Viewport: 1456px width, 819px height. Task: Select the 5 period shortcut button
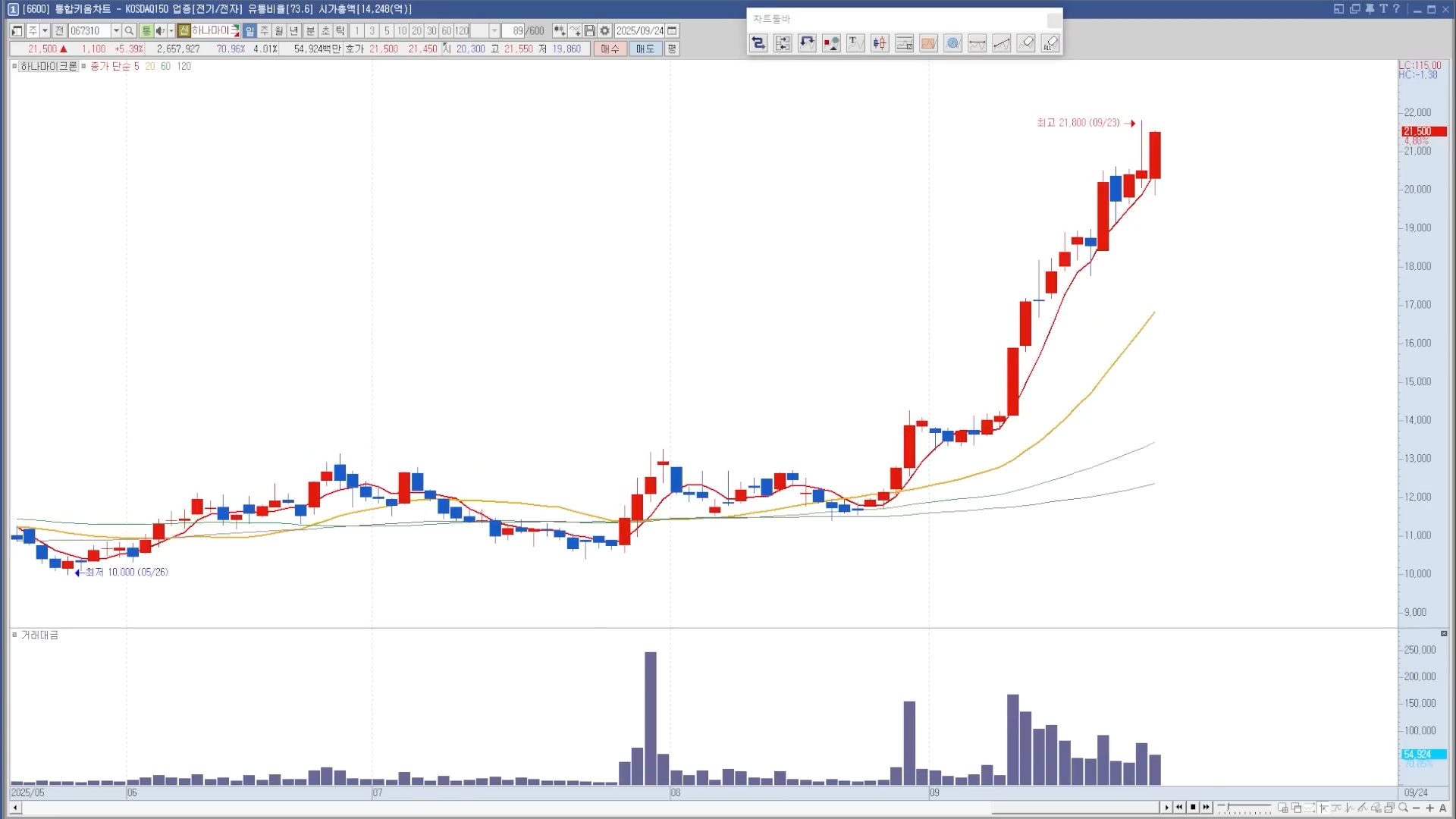coord(387,31)
